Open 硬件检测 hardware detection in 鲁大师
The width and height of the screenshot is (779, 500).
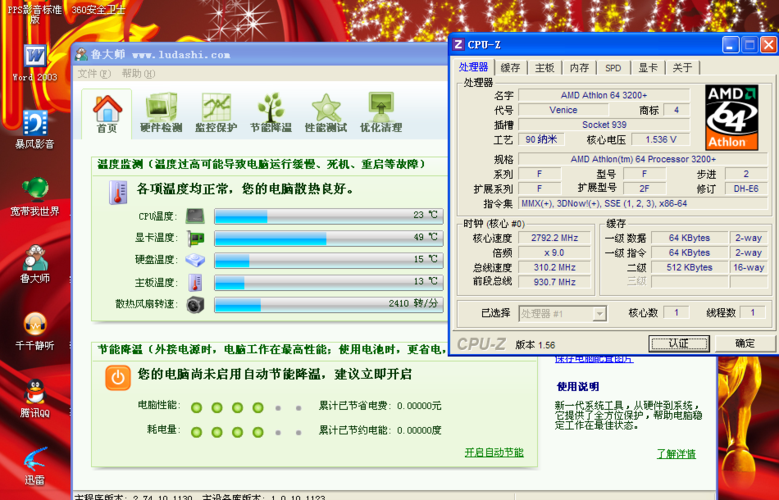click(161, 113)
